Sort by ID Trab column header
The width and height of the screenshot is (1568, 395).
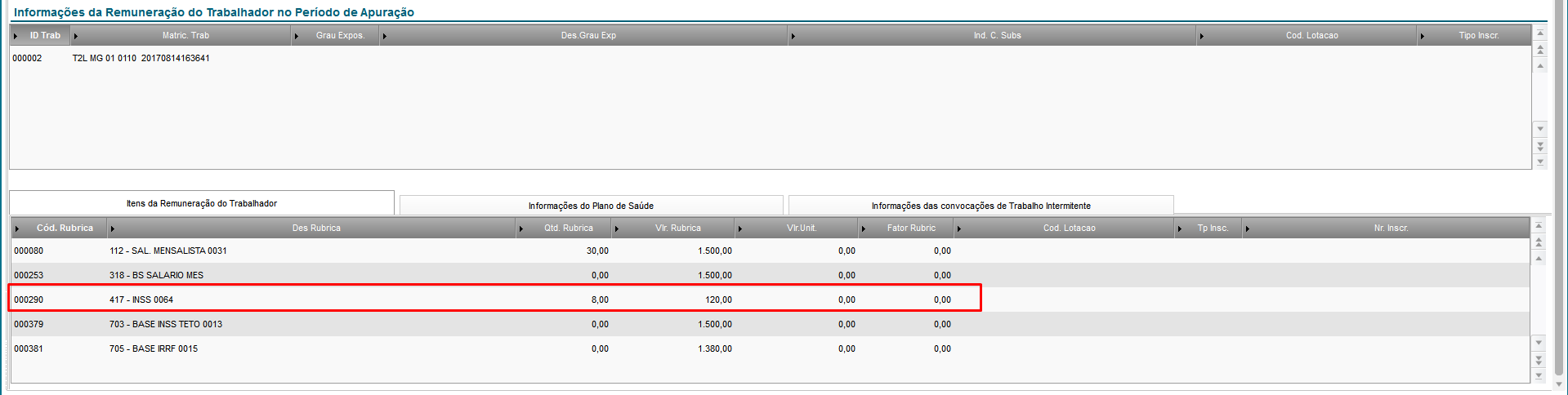40,35
